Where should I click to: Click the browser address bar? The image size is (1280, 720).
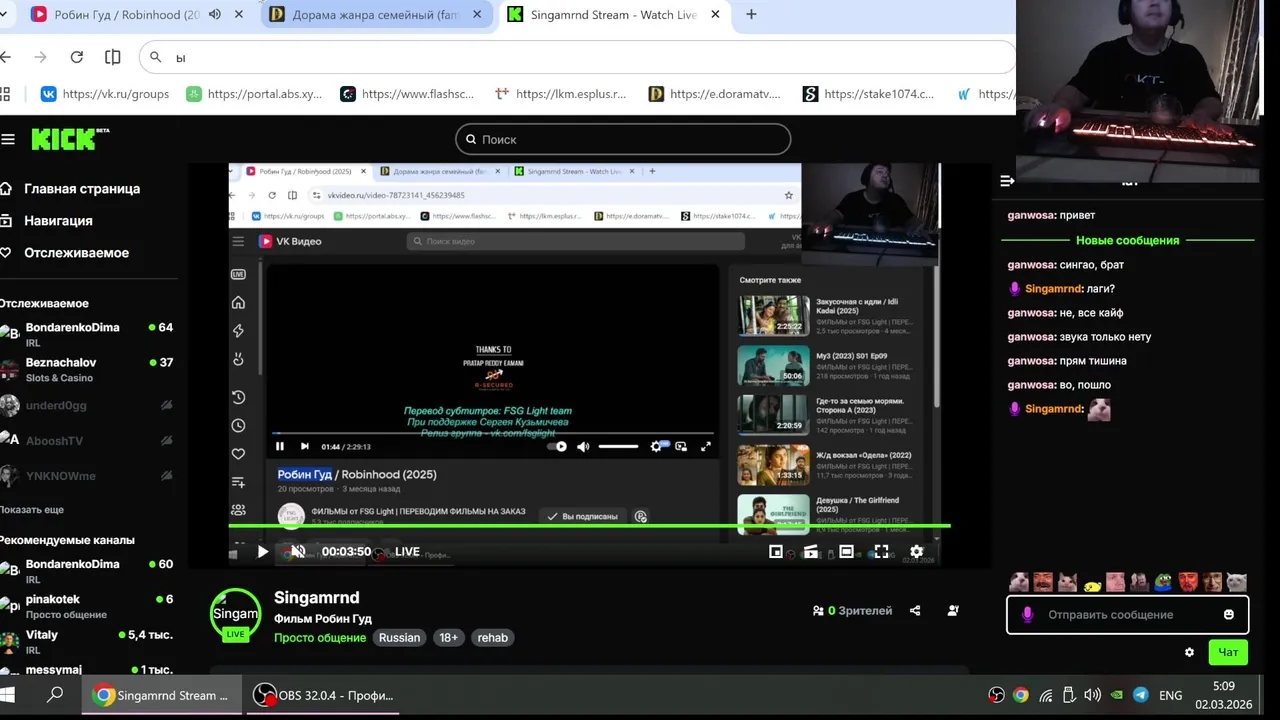(578, 57)
